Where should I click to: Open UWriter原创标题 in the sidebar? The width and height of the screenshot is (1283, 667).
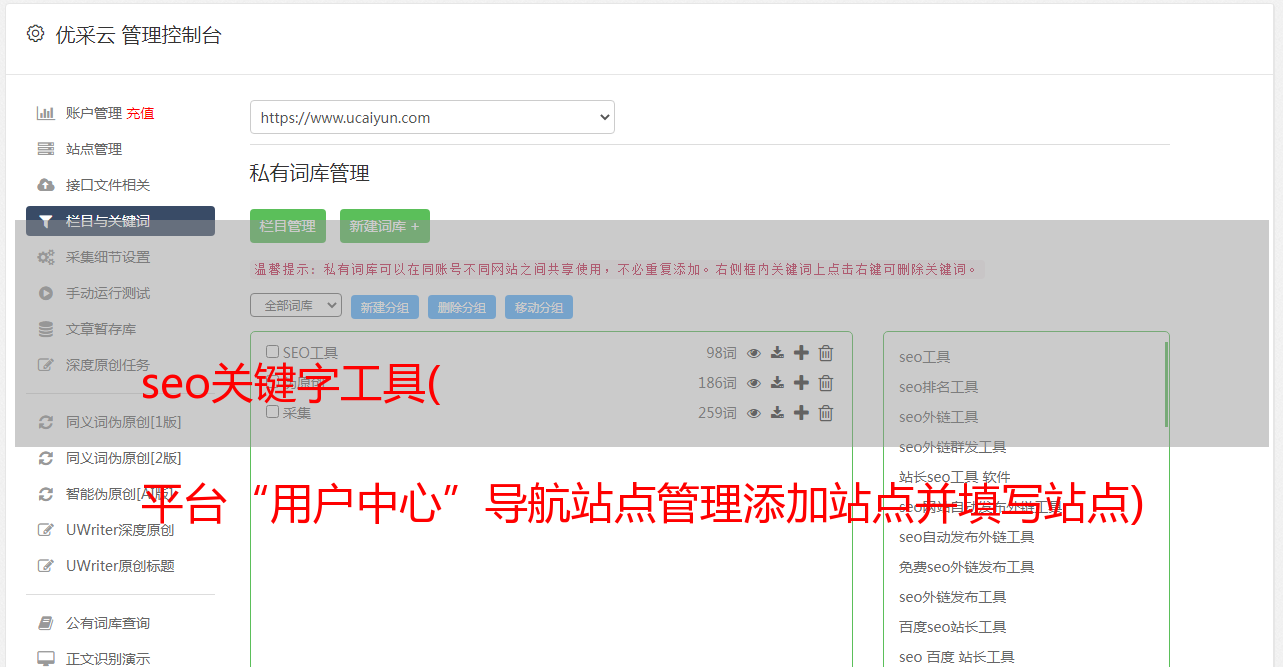(x=120, y=566)
